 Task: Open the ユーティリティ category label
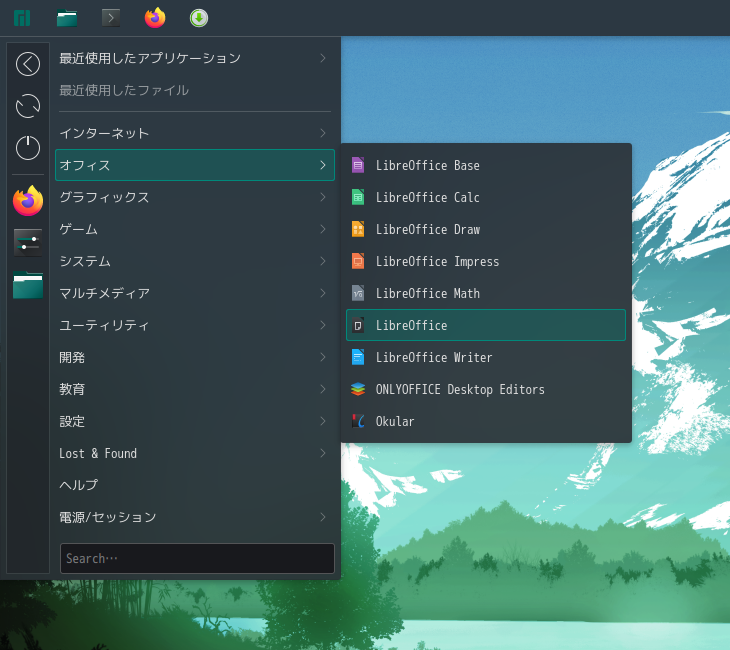coord(104,325)
